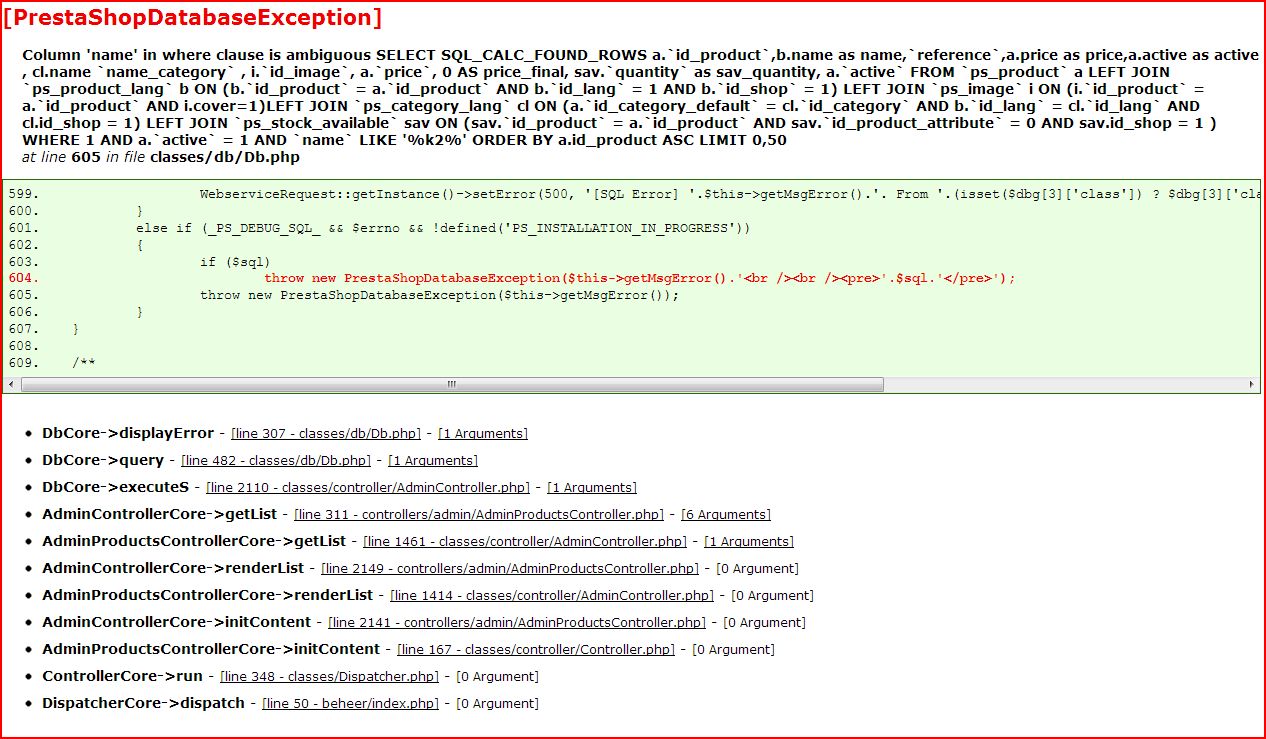Screen dimensions: 1266x739
Task: Open link line 2141 - controllers/admin/AdminProductsController.php
Action: pyautogui.click(x=517, y=623)
